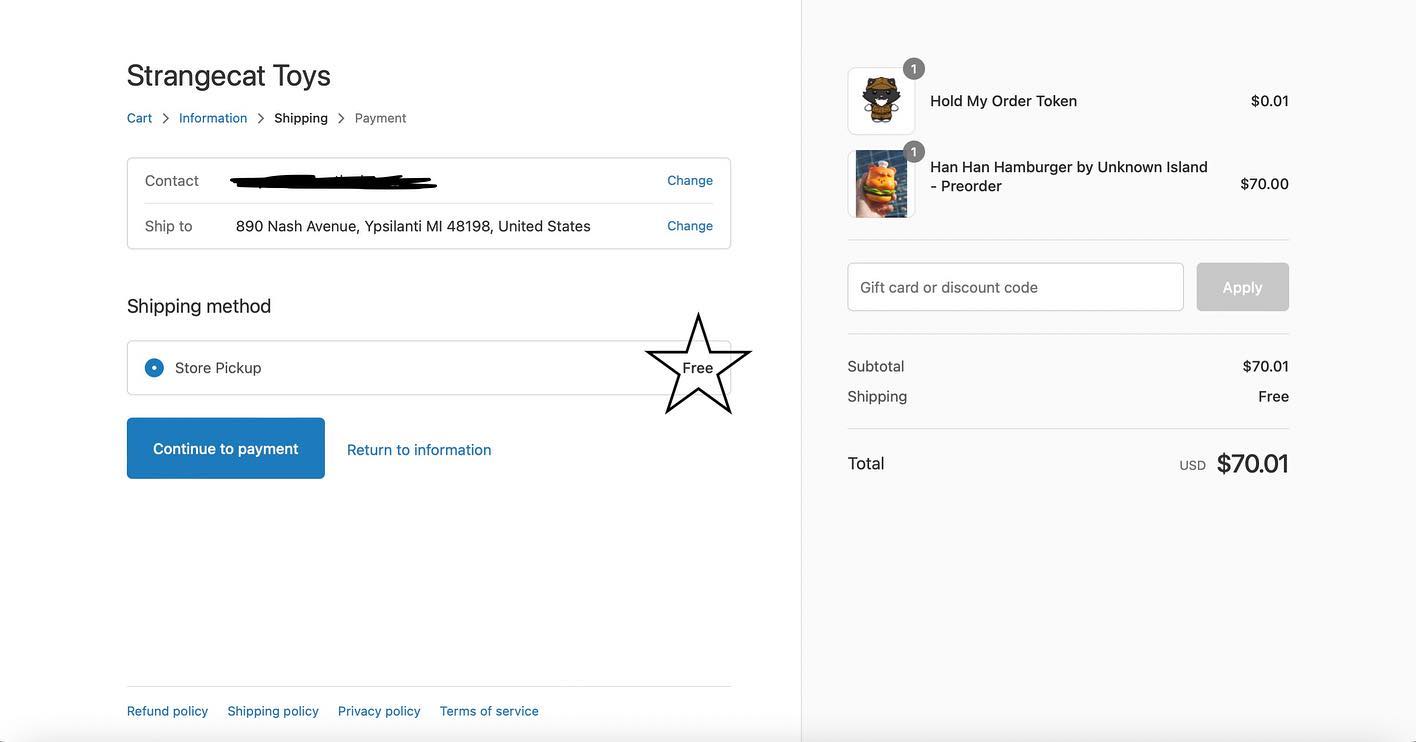This screenshot has height=742, width=1416.
Task: Click the Shipping method heading
Action: 199,306
